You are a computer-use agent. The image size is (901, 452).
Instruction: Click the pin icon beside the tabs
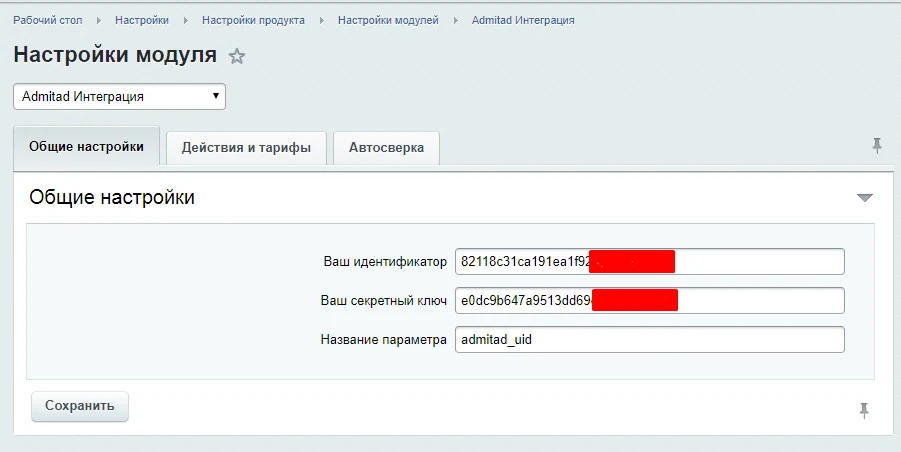click(x=876, y=146)
